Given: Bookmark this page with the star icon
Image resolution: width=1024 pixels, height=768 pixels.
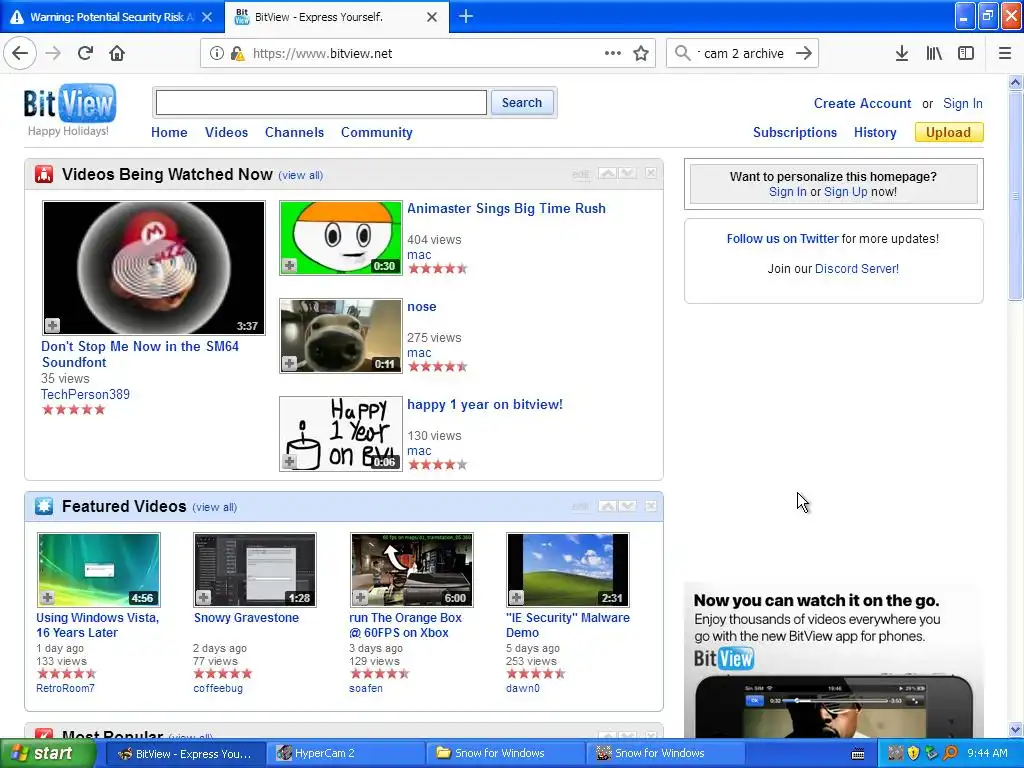Looking at the screenshot, I should tap(641, 54).
